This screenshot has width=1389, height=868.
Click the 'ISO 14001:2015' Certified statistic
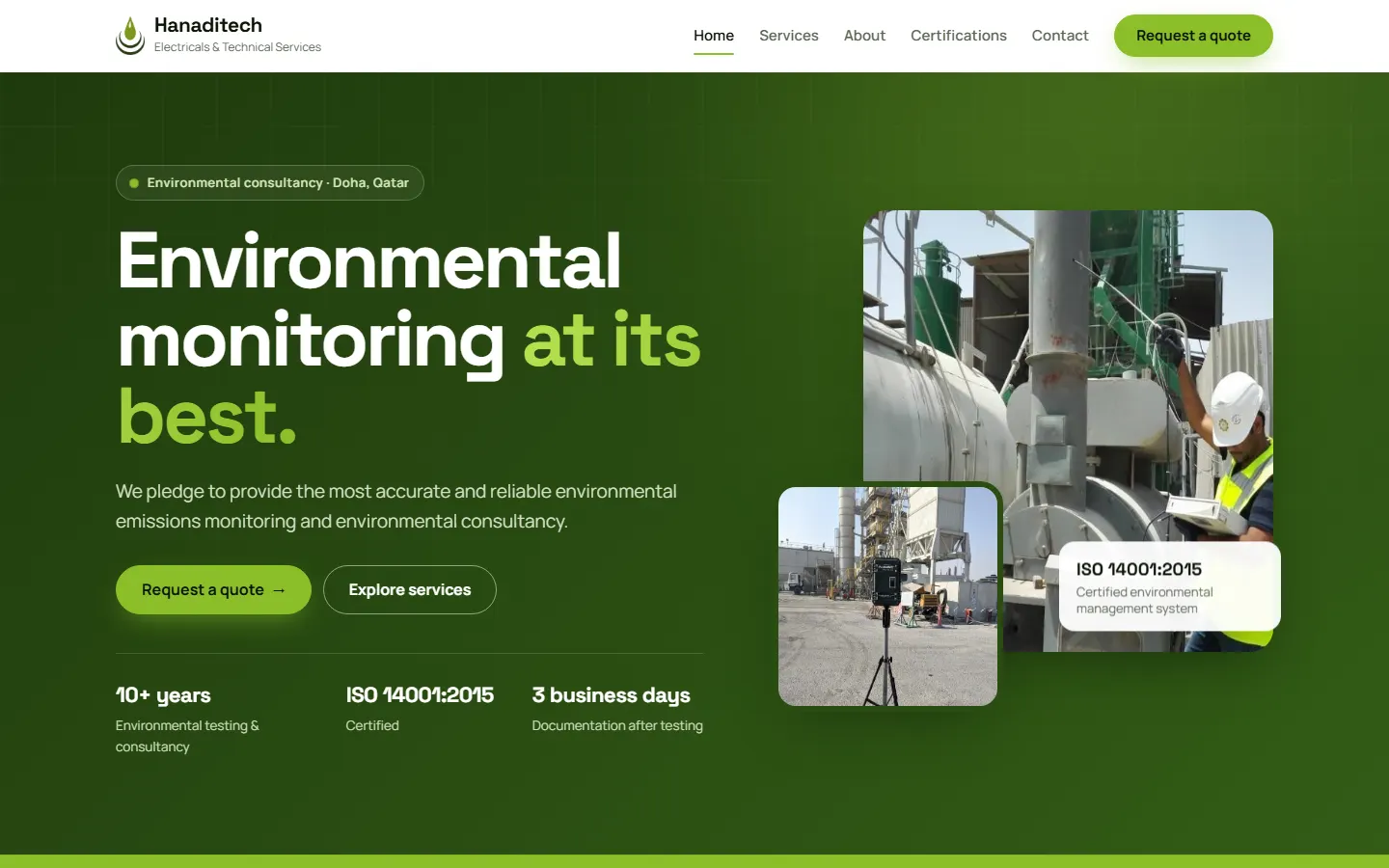click(x=420, y=694)
